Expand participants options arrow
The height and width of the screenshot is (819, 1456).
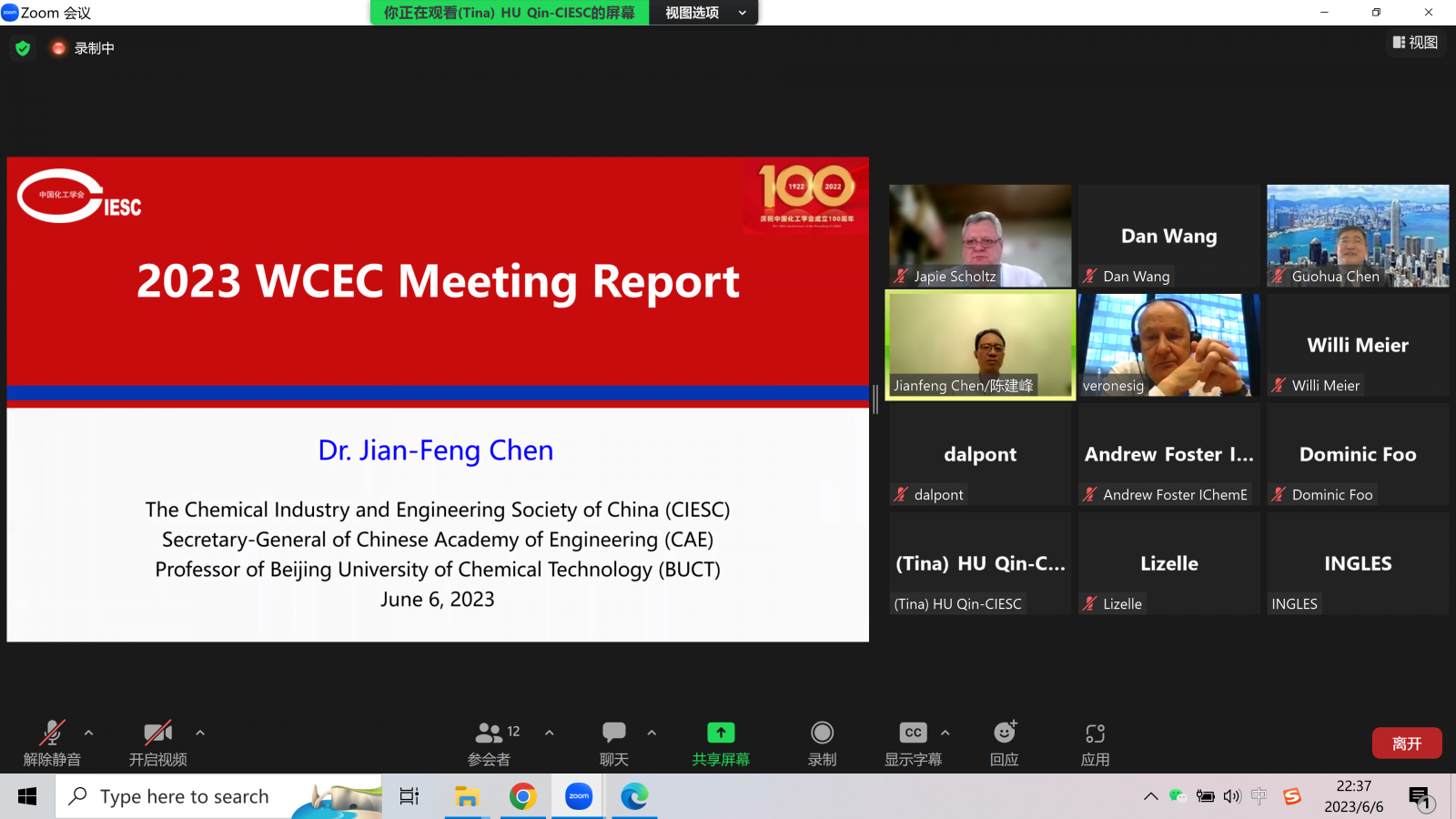550,733
